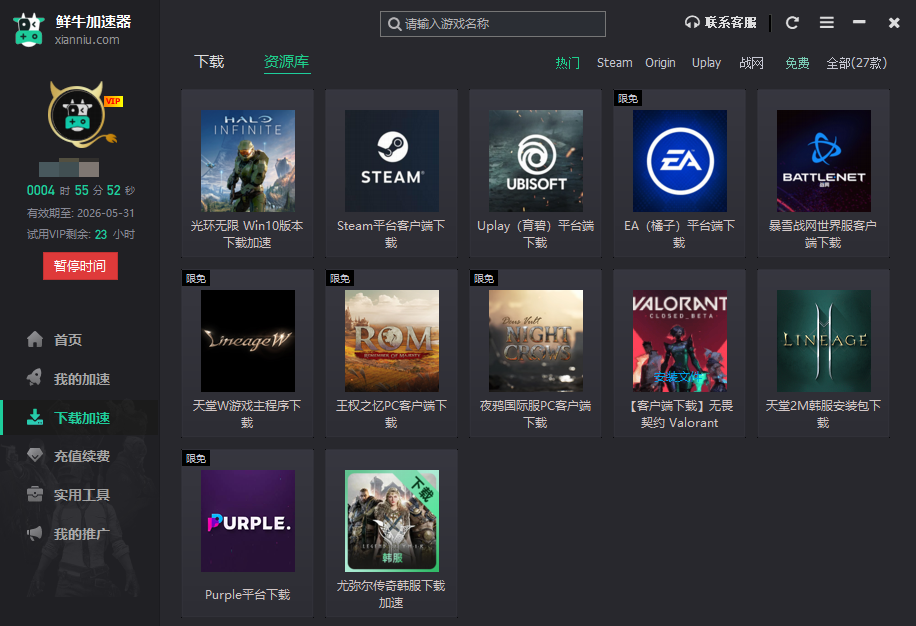The width and height of the screenshot is (916, 626).
Task: Click the rocket icon for 我的加速
Action: click(x=35, y=378)
